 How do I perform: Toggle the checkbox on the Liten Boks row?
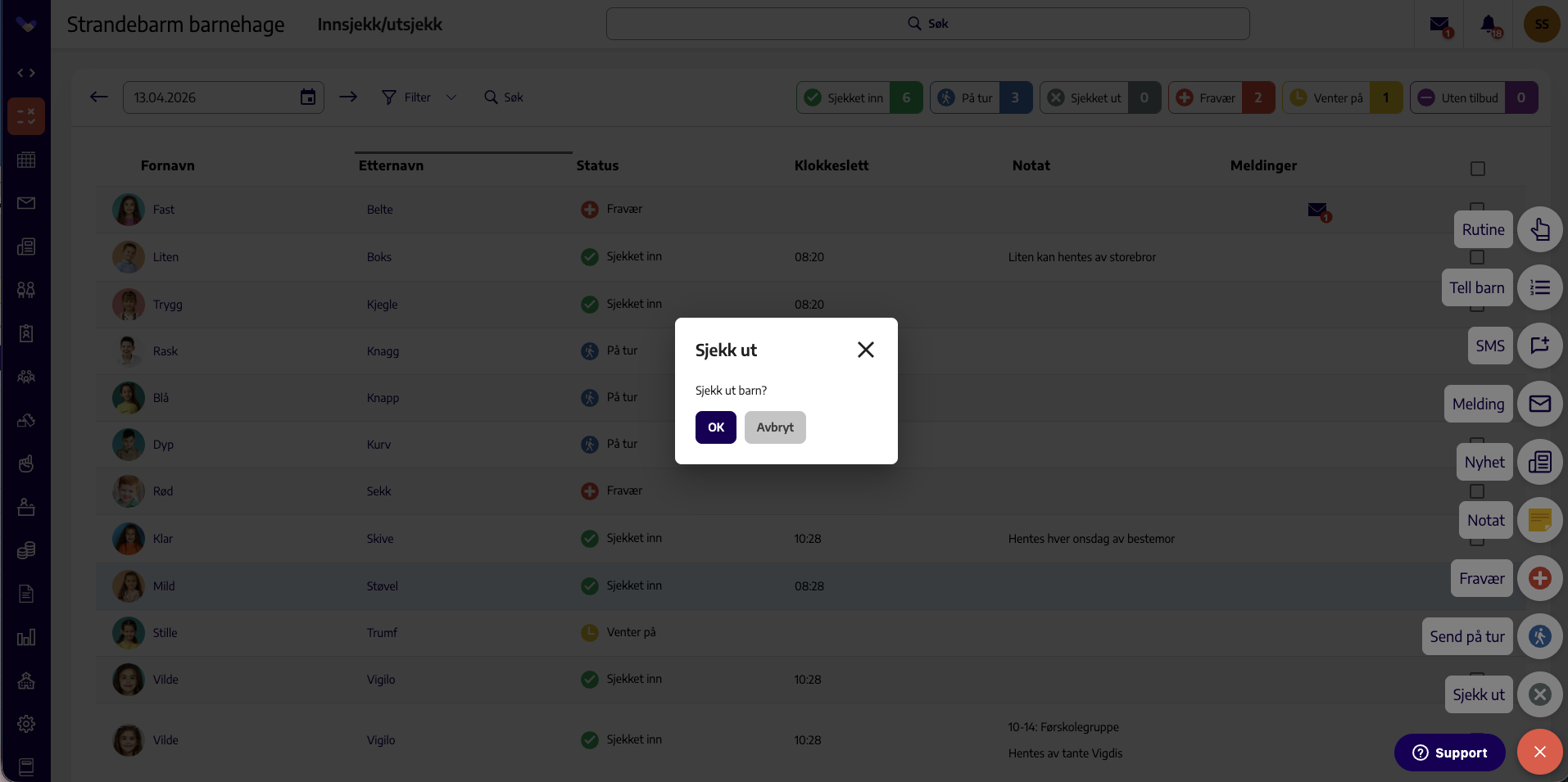1477,257
